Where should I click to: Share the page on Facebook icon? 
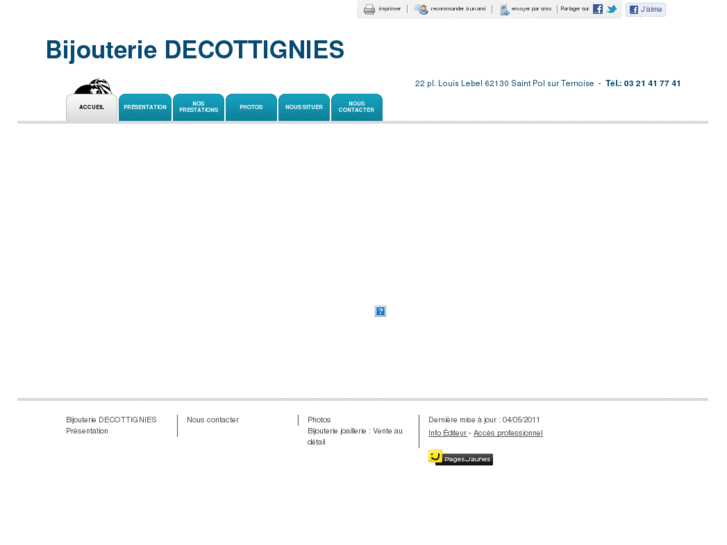pos(598,9)
